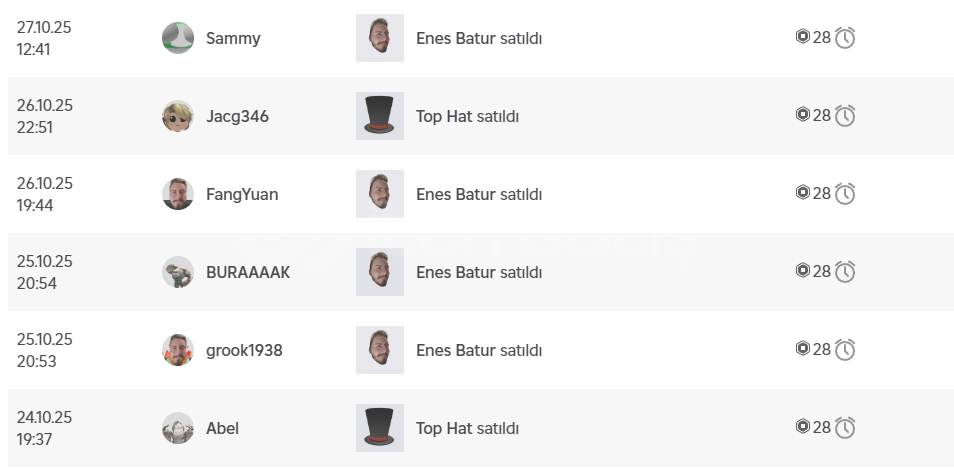Click Enes Batur thumbnail in grook1938's row
The height and width of the screenshot is (468, 954).
(x=380, y=350)
